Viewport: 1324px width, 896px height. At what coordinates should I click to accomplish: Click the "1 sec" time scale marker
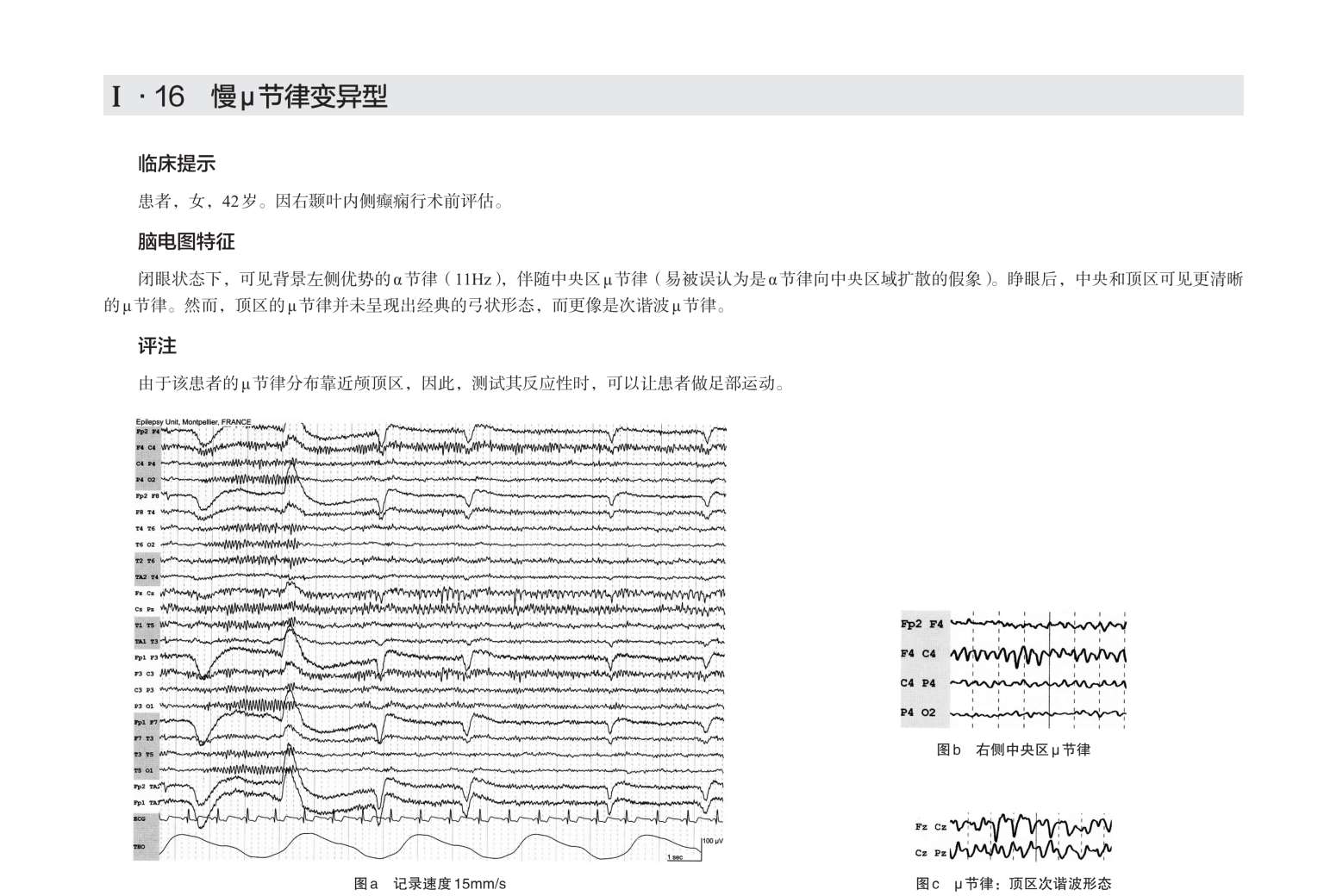pyautogui.click(x=677, y=857)
